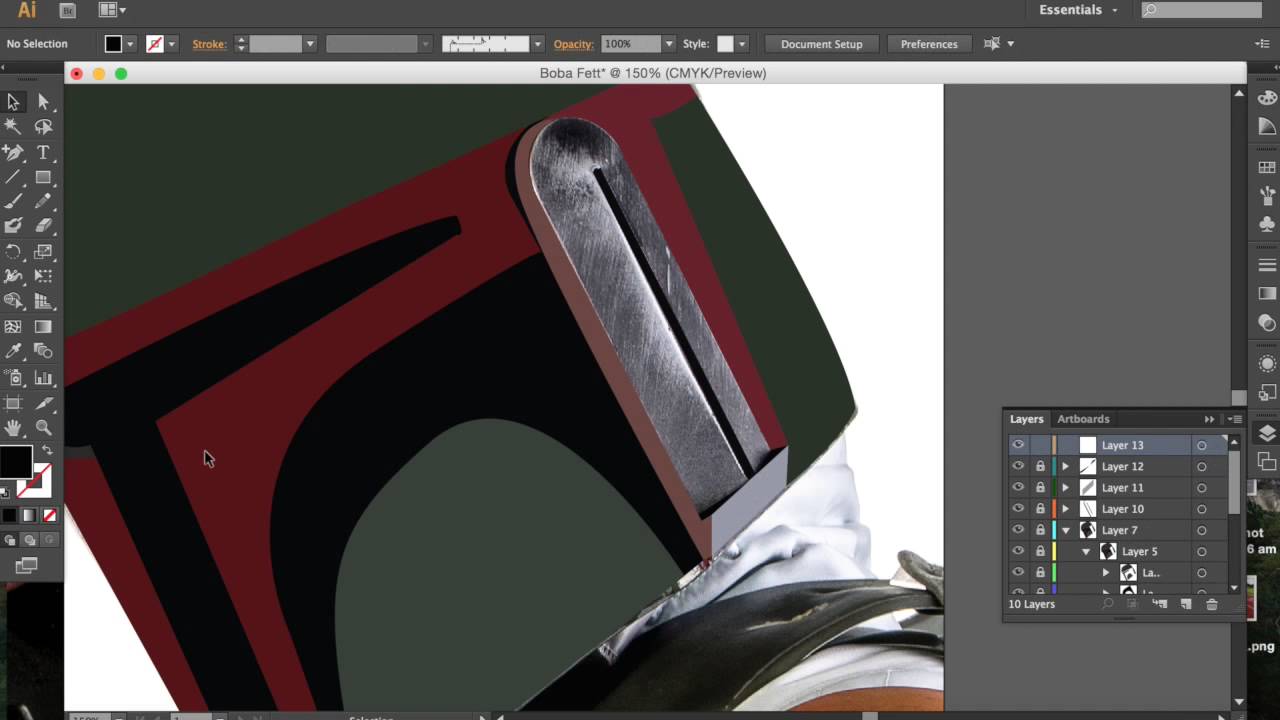
Task: Delete selection with Layers trash icon
Action: click(1212, 604)
